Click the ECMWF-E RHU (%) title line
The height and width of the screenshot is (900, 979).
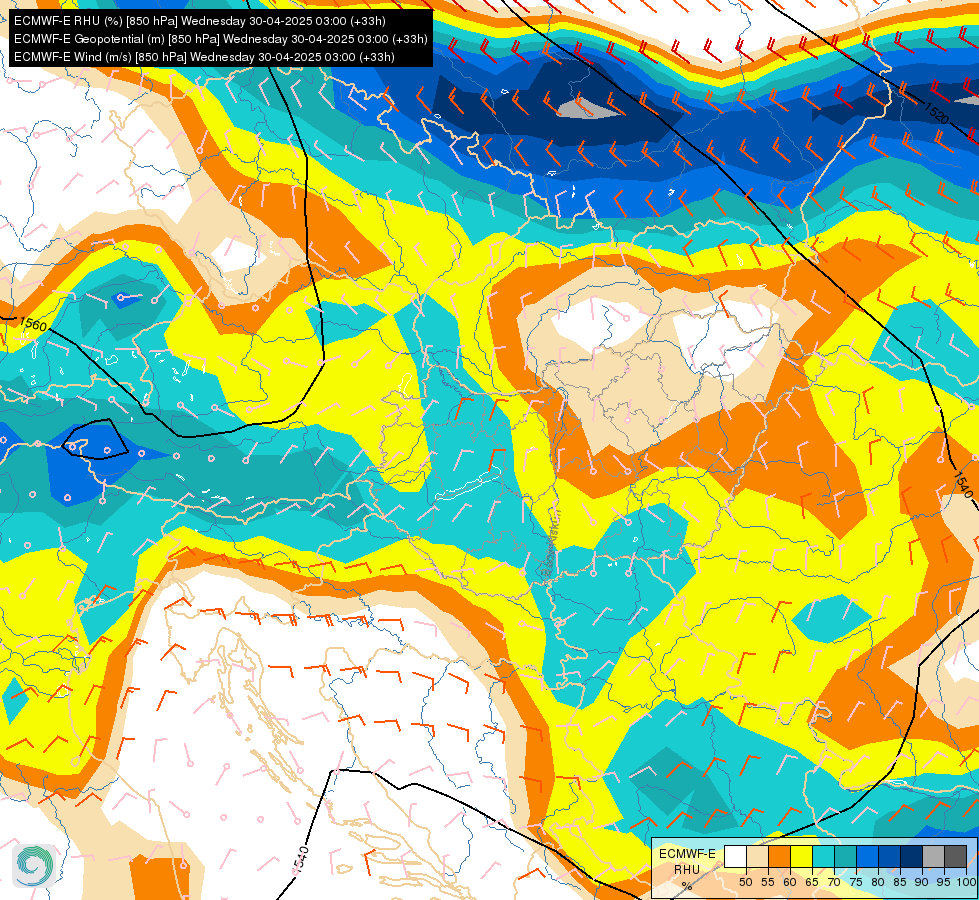click(199, 21)
